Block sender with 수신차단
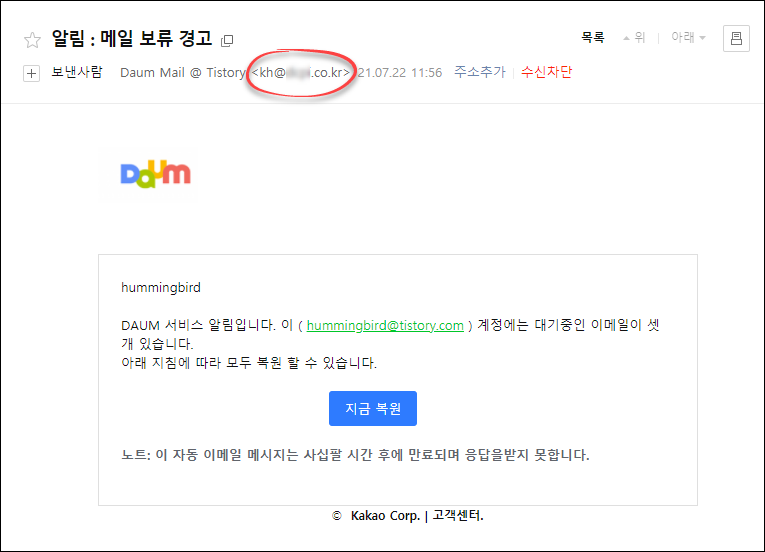The width and height of the screenshot is (765, 552). click(x=546, y=72)
